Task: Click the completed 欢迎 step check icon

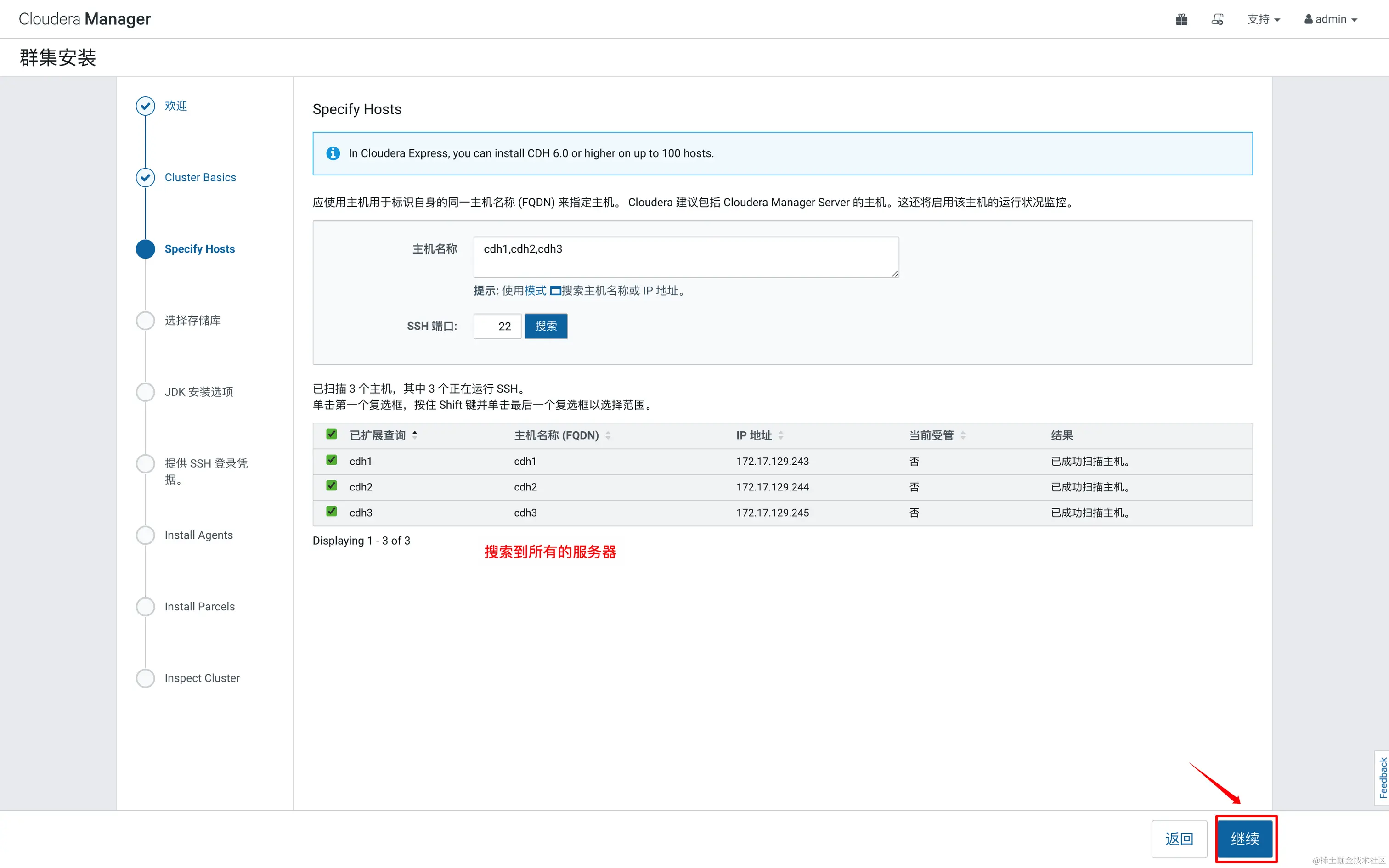Action: coord(145,106)
